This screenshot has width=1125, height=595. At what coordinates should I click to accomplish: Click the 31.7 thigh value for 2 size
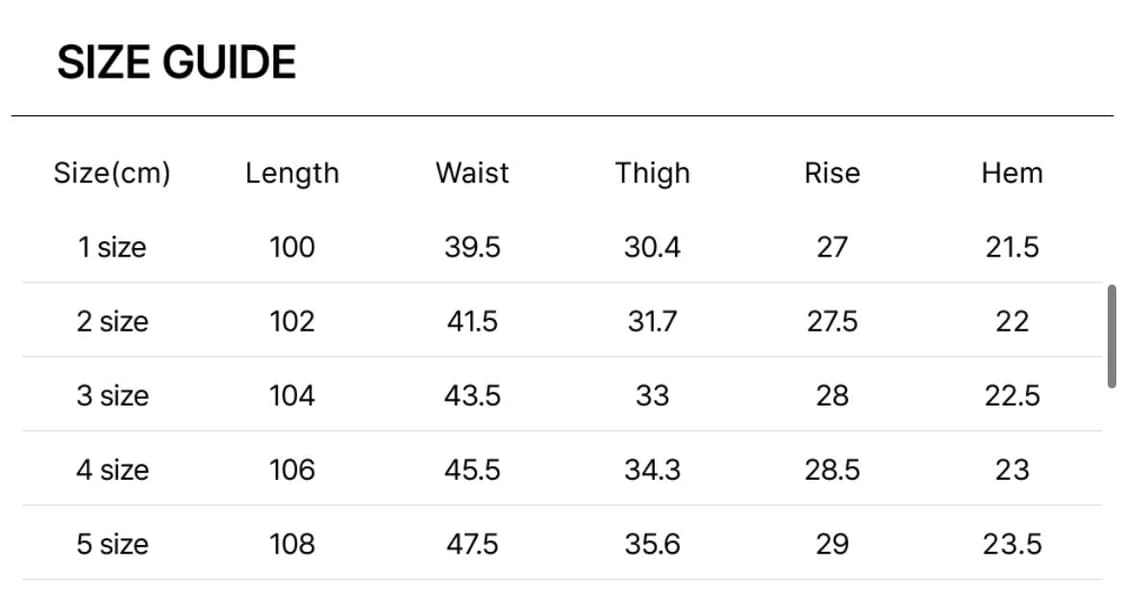652,321
